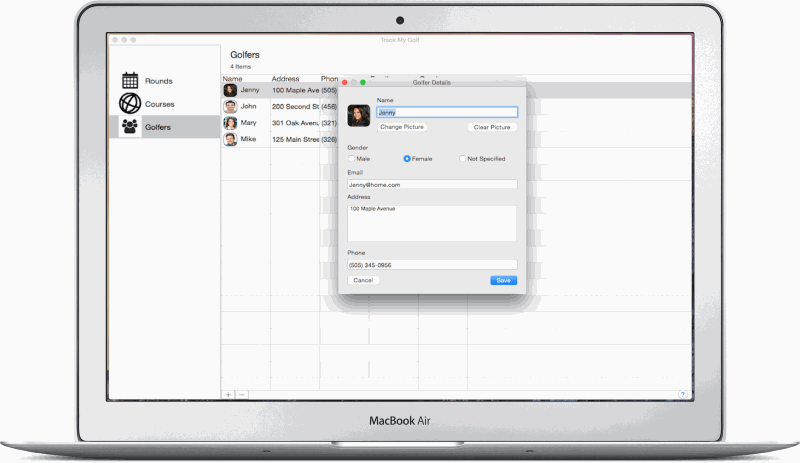Open the Rounds calendar icon in sidebar

[x=130, y=81]
